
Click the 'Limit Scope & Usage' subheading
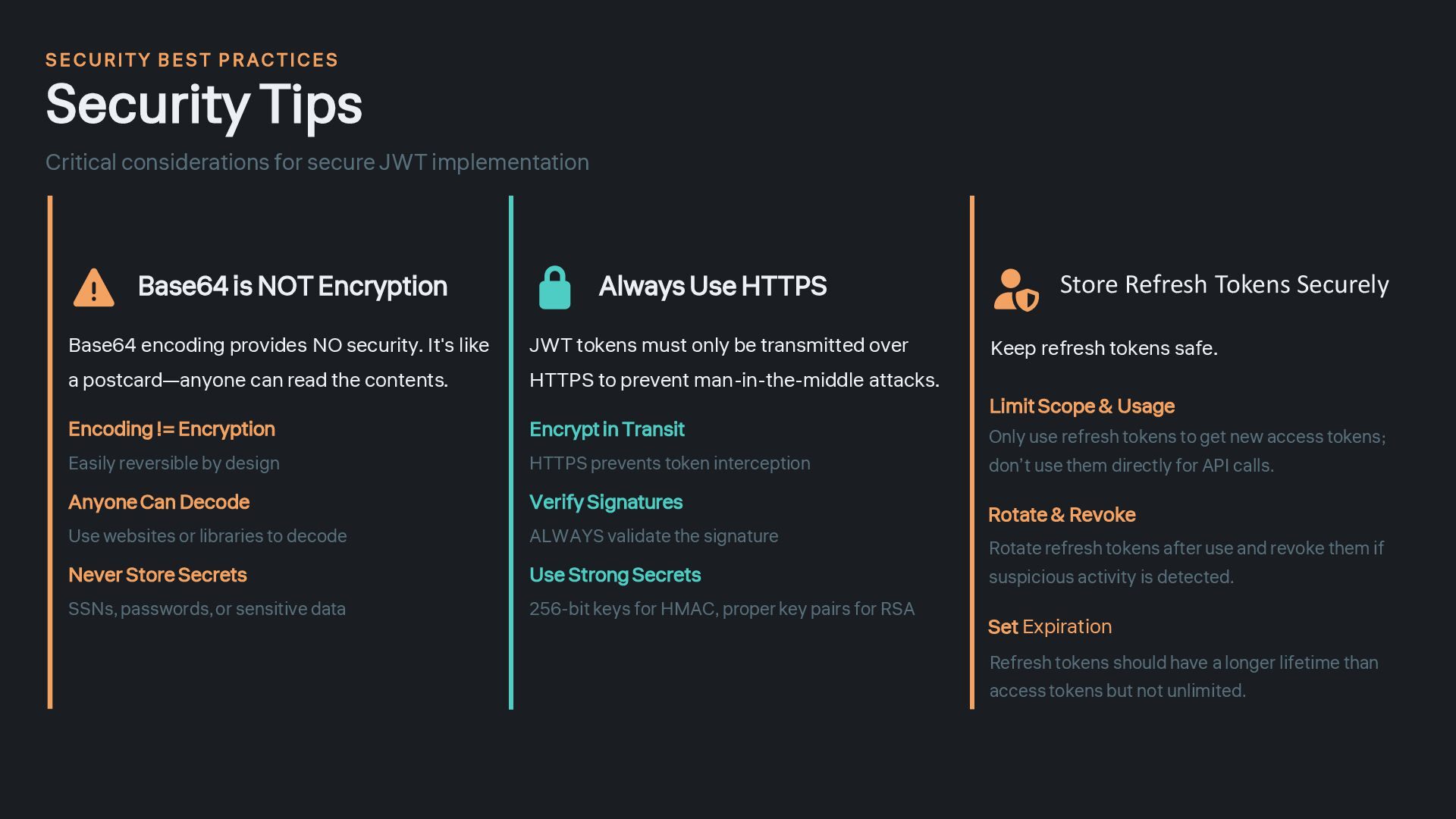(1081, 406)
